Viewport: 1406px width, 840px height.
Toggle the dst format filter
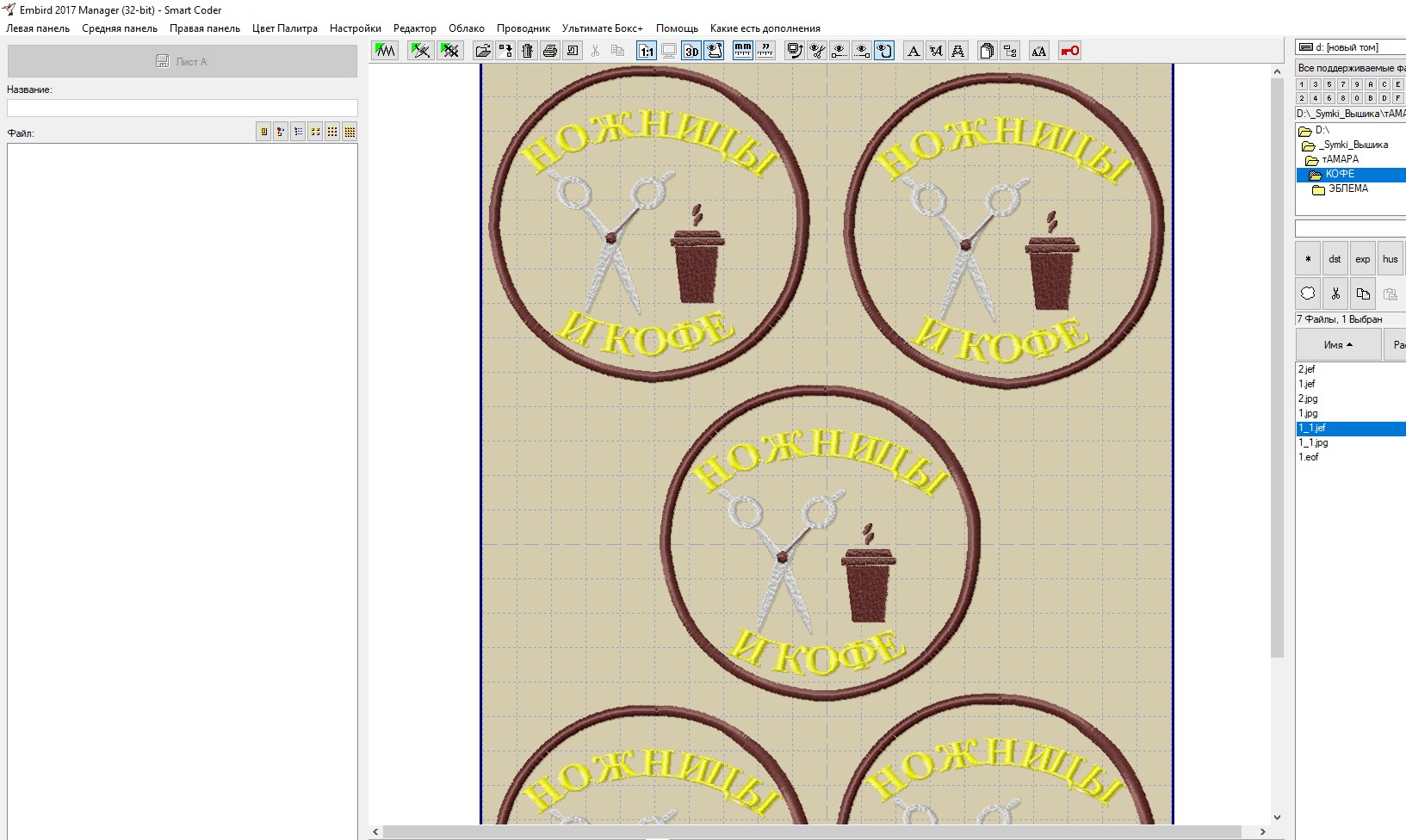click(x=1335, y=259)
